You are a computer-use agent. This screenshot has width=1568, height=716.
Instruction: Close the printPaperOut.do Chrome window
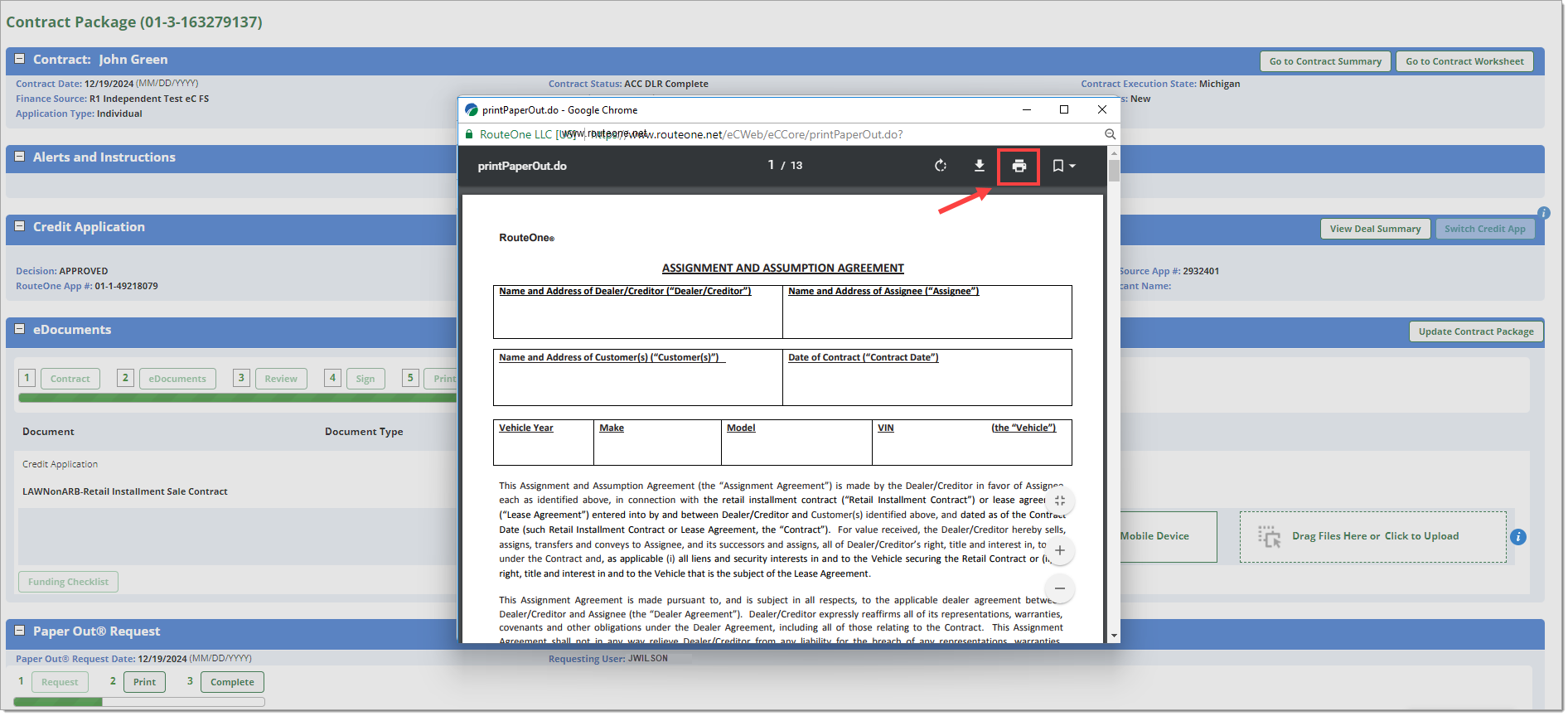(x=1101, y=109)
